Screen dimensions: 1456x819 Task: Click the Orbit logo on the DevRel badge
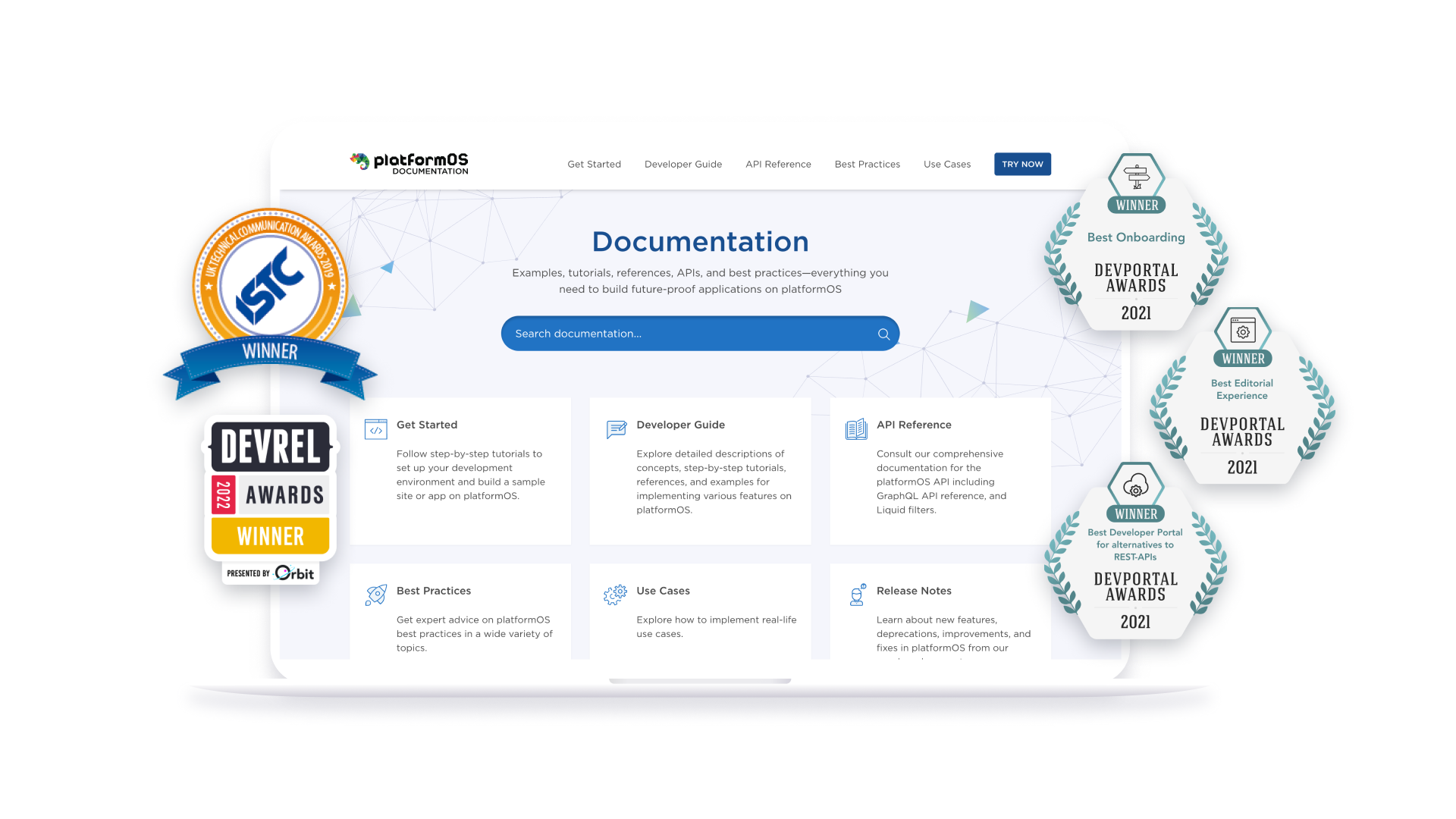click(x=294, y=573)
